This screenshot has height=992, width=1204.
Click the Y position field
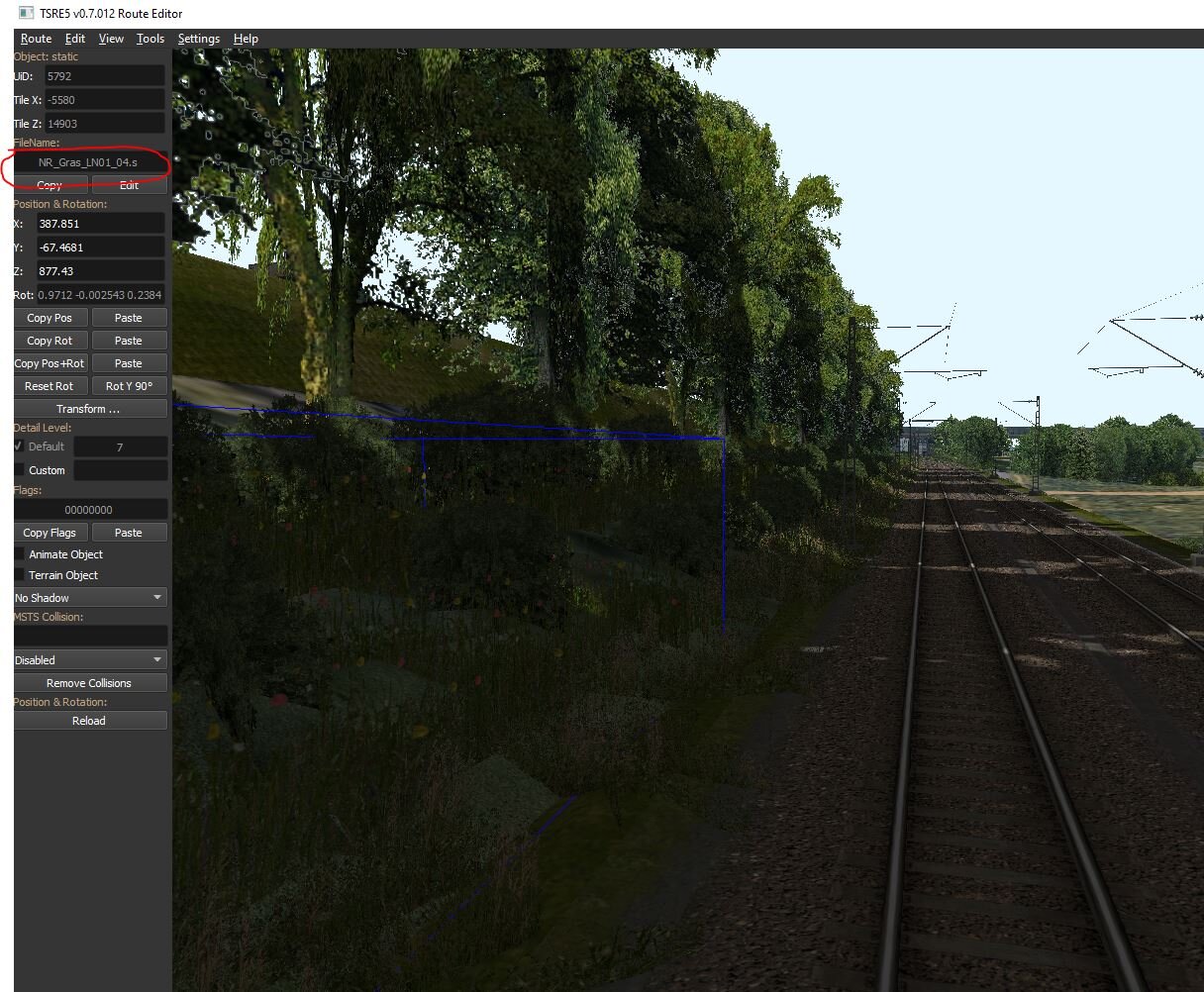point(100,248)
